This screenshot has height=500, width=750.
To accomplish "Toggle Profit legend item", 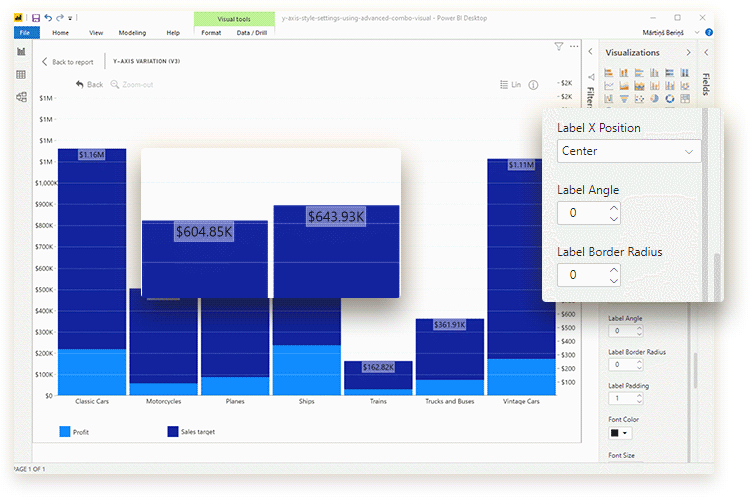I will 74,432.
